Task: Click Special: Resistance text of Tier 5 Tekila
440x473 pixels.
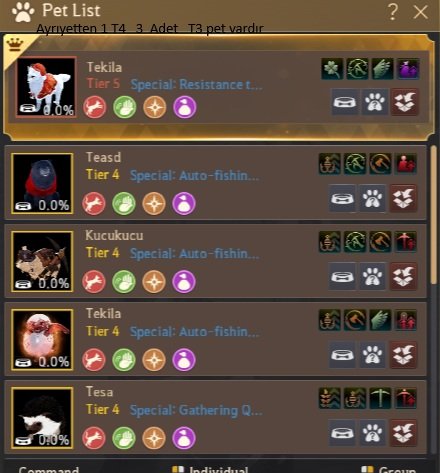Action: click(x=196, y=85)
